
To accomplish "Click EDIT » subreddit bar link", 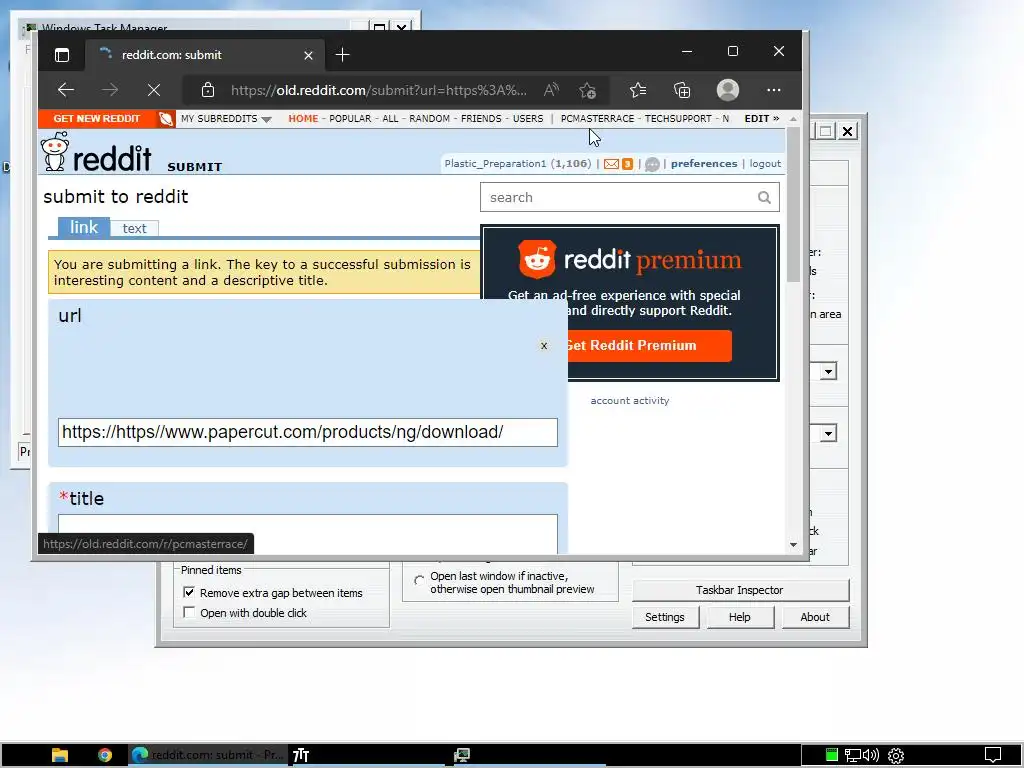I will [x=761, y=119].
